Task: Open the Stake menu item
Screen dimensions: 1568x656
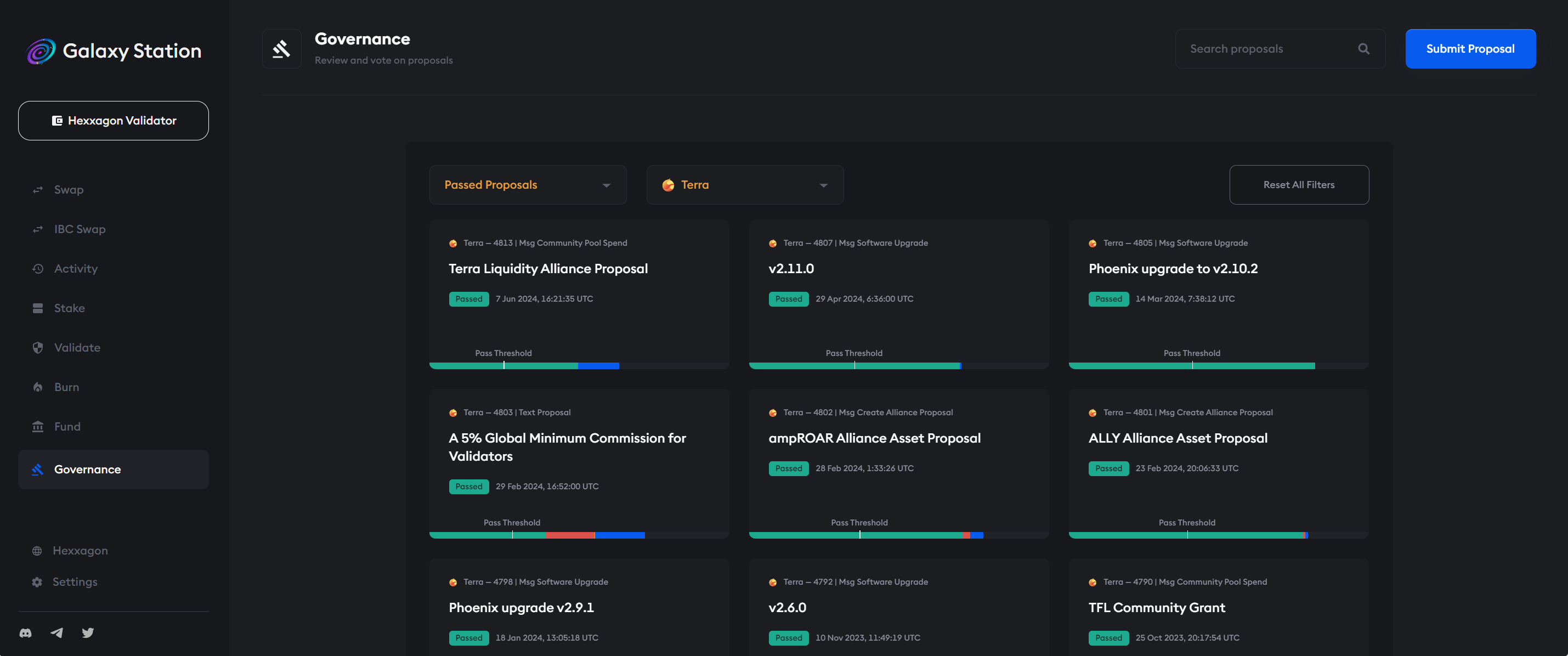Action: pos(69,308)
